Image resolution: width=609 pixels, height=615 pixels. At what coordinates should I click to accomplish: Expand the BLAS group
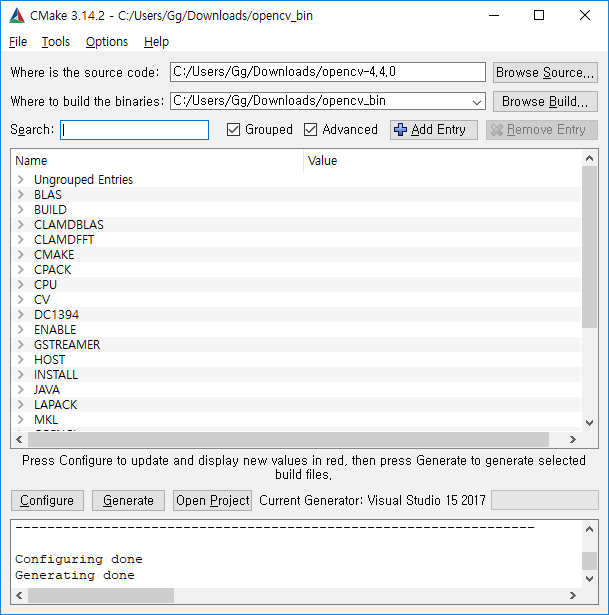pyautogui.click(x=21, y=195)
